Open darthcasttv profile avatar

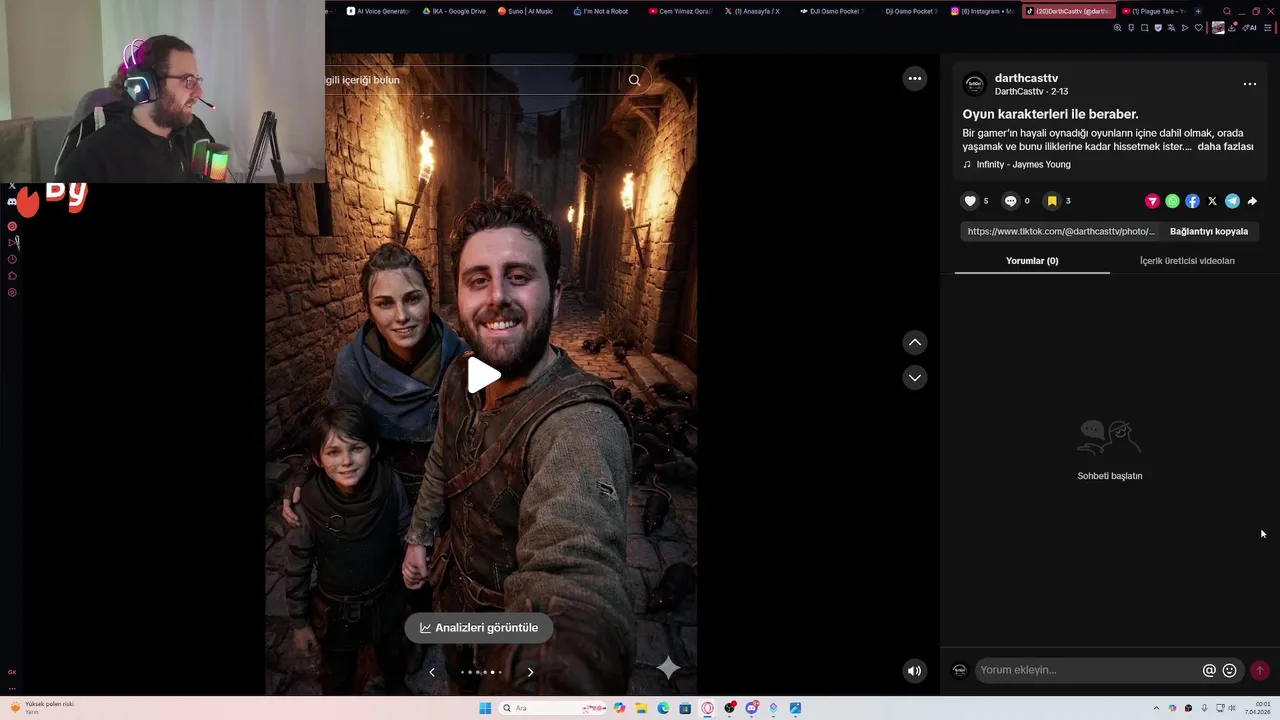974,84
